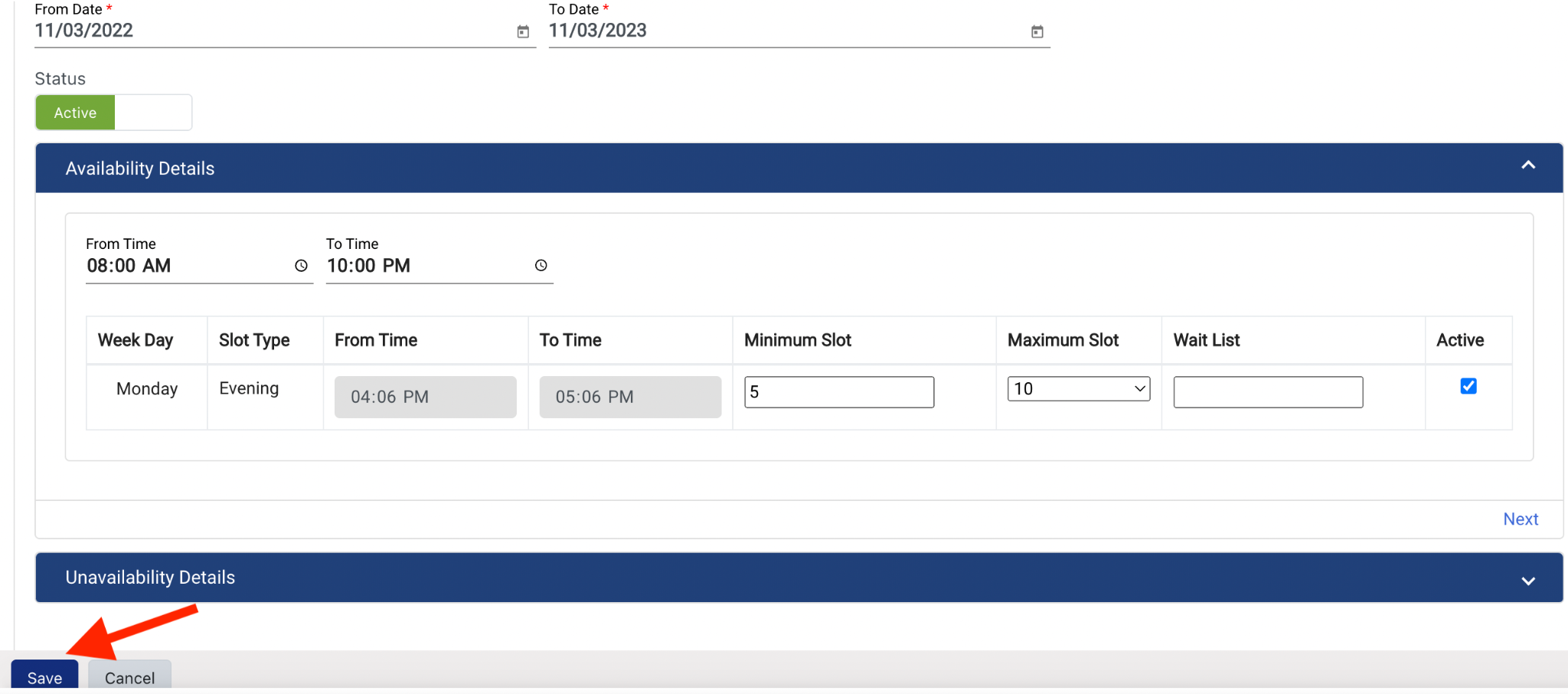The width and height of the screenshot is (1568, 694).
Task: Collapse the Availability Details section
Action: [1527, 165]
